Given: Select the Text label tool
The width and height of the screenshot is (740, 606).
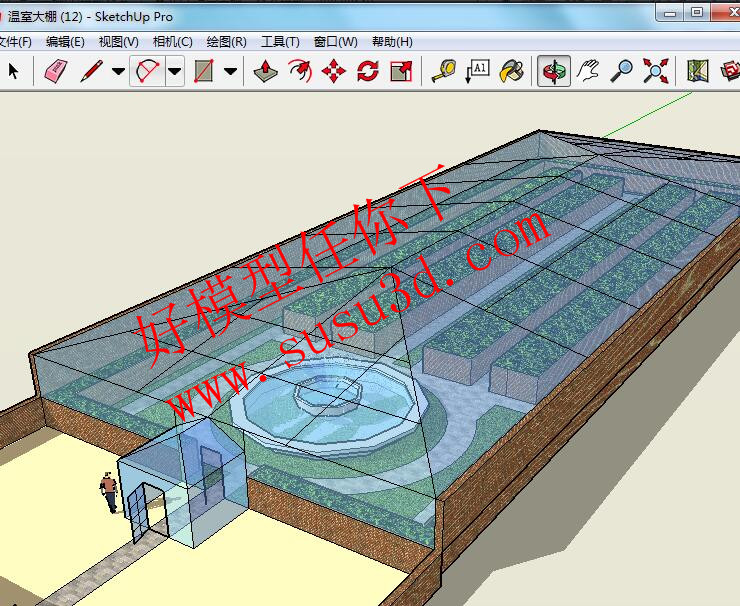Looking at the screenshot, I should 477,71.
